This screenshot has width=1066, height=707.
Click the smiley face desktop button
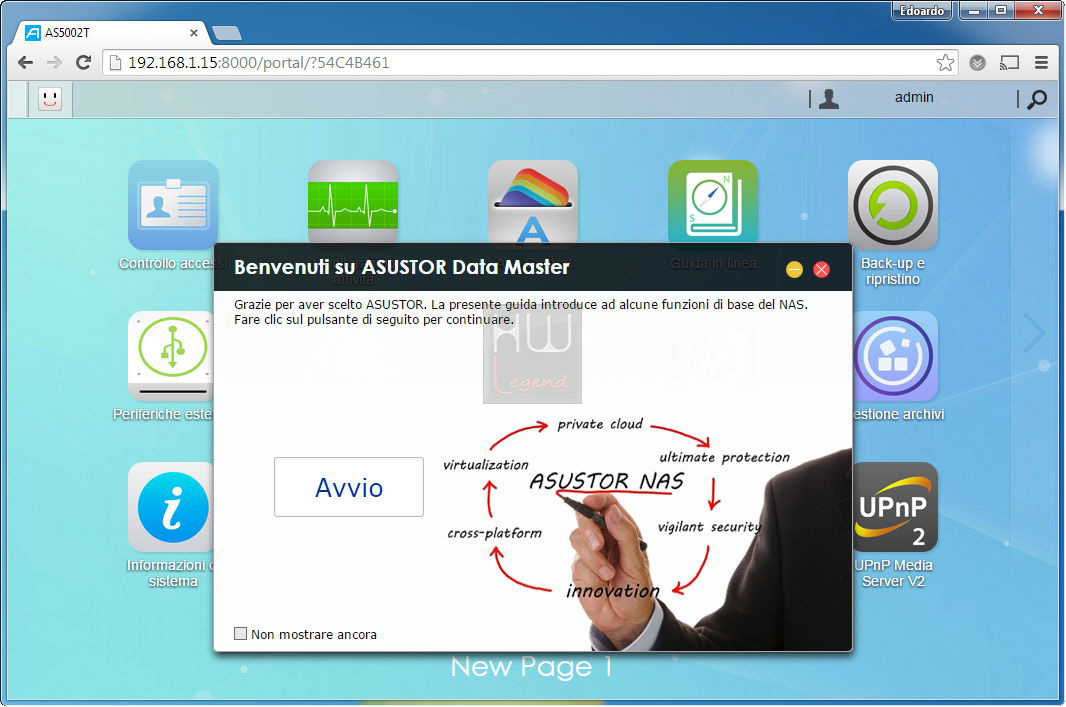(x=50, y=99)
